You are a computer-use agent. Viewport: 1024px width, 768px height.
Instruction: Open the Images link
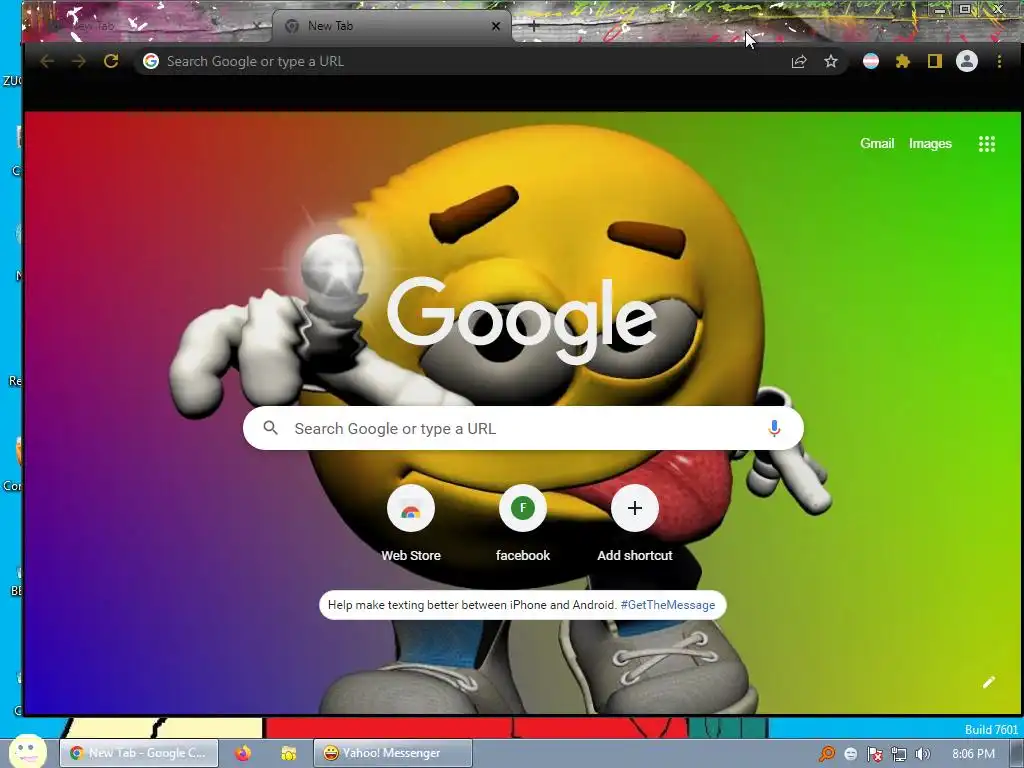930,144
